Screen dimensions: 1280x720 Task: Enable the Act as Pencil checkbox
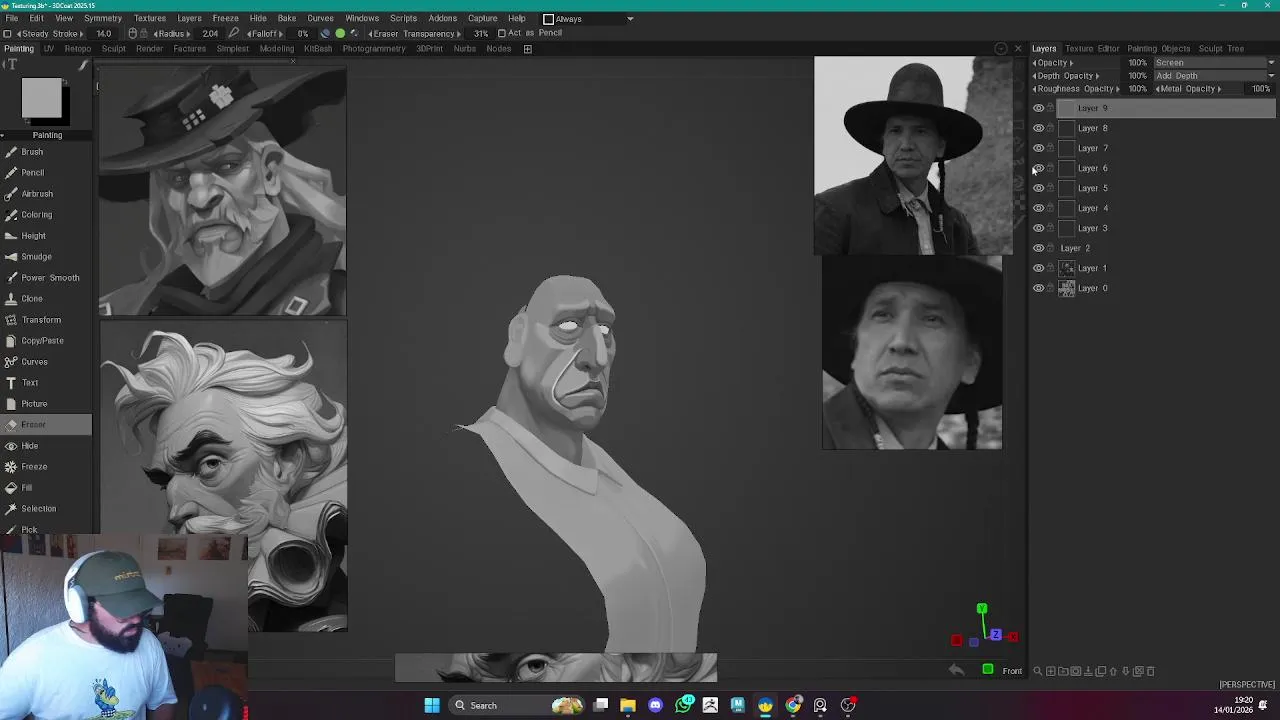pos(501,33)
